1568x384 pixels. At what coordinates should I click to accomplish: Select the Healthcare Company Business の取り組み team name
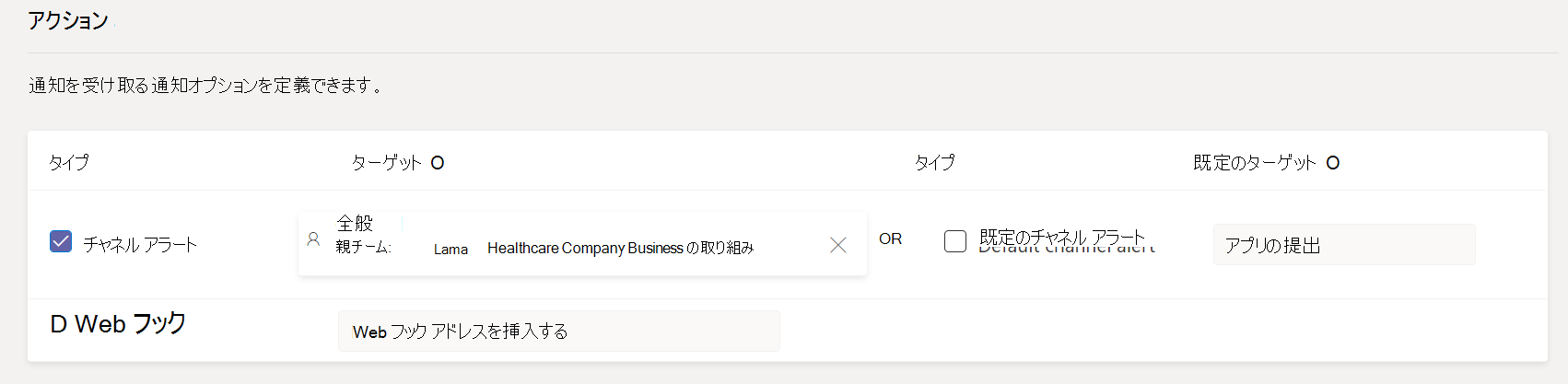coord(621,248)
